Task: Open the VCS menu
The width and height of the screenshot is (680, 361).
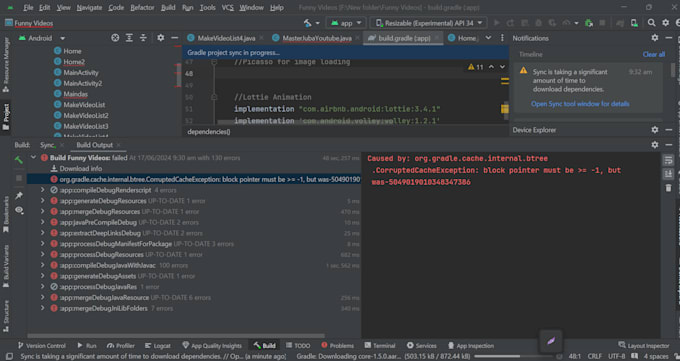Action: 227,7
